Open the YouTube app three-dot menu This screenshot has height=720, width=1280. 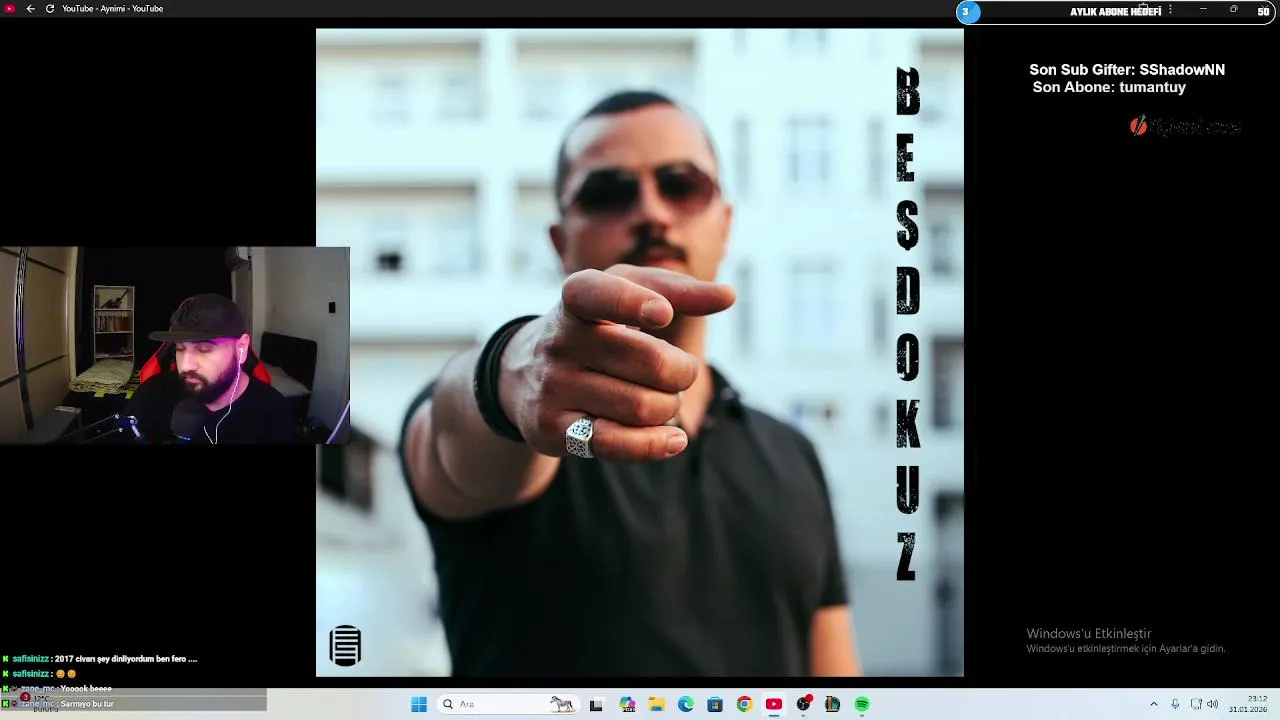click(1170, 9)
